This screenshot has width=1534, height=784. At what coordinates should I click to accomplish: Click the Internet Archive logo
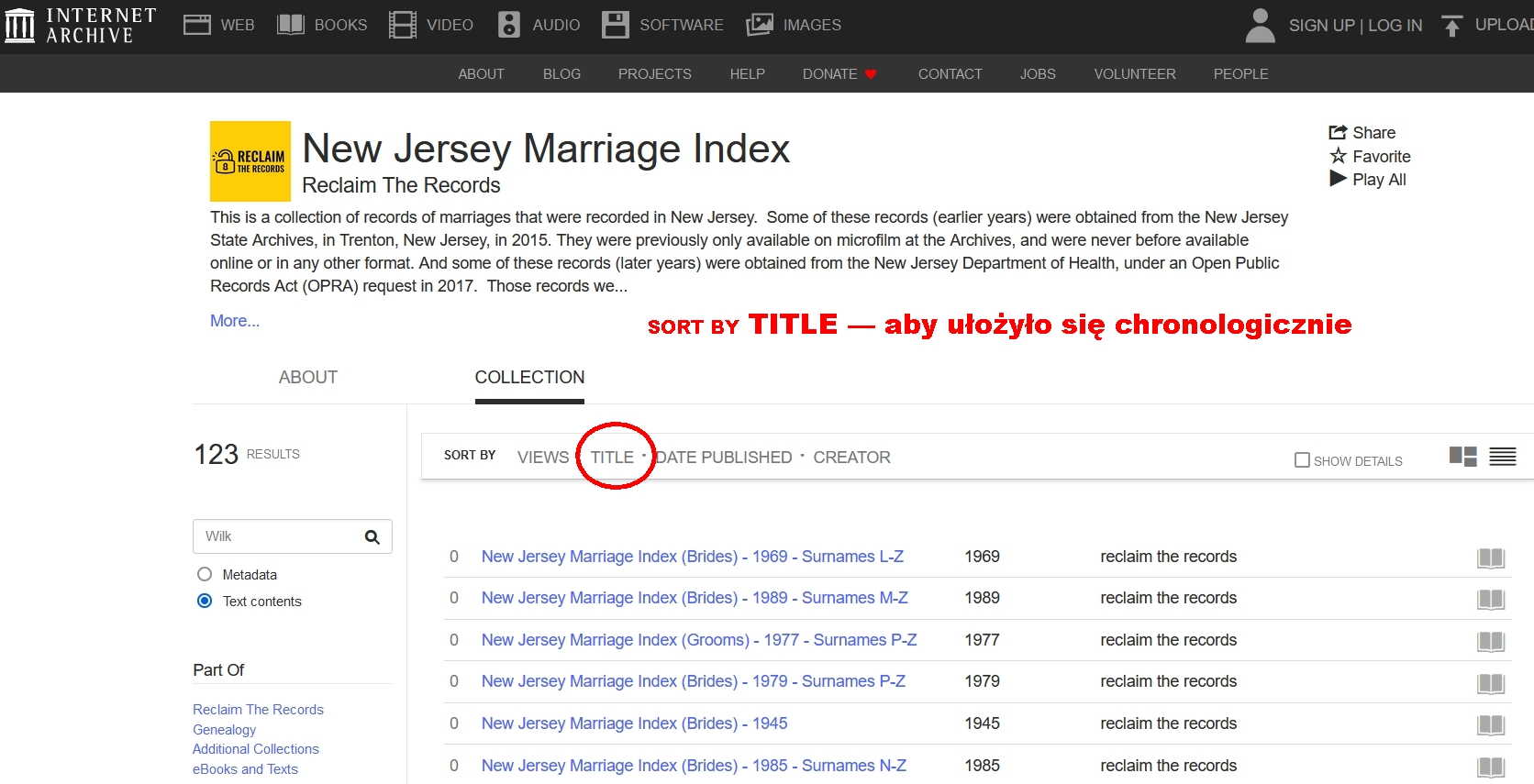point(80,25)
